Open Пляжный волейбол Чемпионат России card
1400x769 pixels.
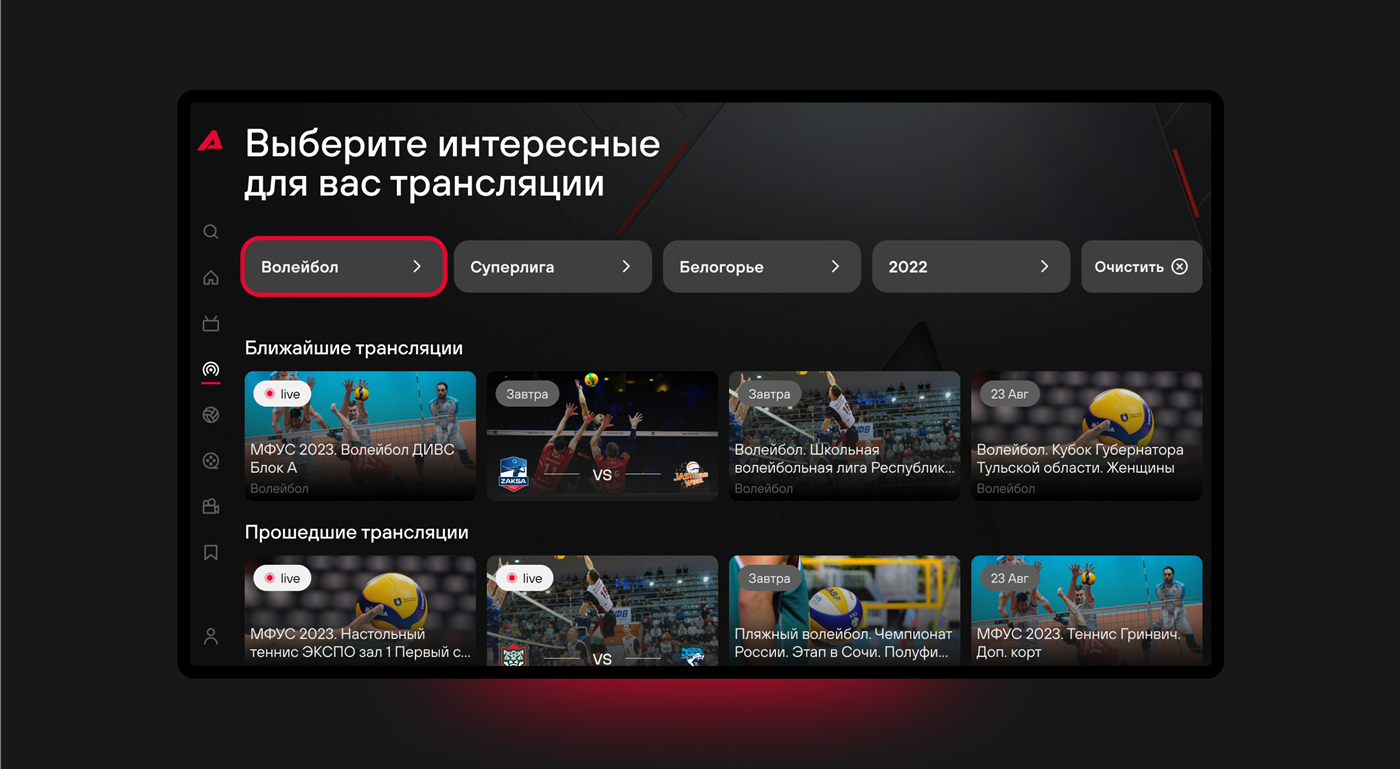[x=844, y=611]
